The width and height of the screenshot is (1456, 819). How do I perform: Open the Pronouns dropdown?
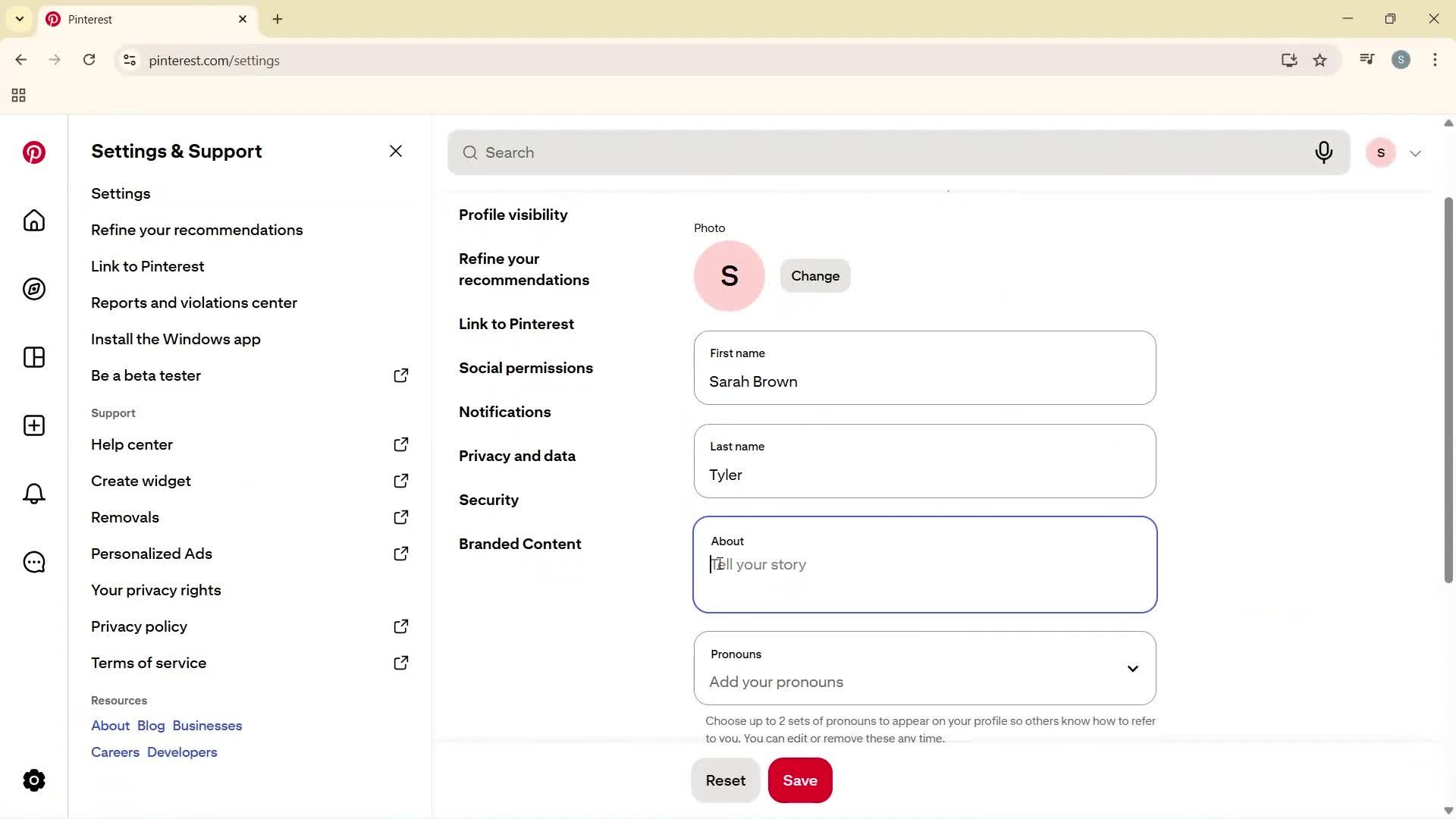pos(1132,669)
